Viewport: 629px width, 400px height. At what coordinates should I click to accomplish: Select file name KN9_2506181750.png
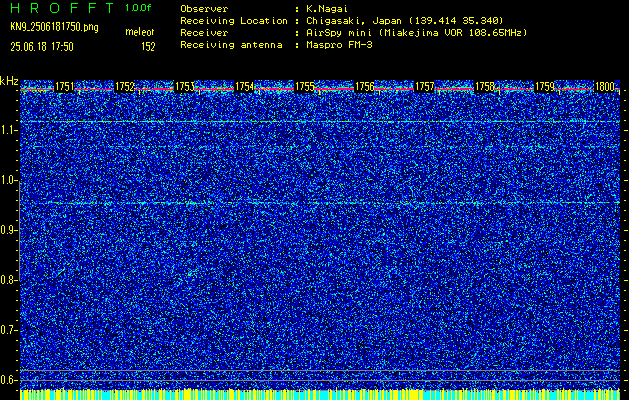[54, 27]
